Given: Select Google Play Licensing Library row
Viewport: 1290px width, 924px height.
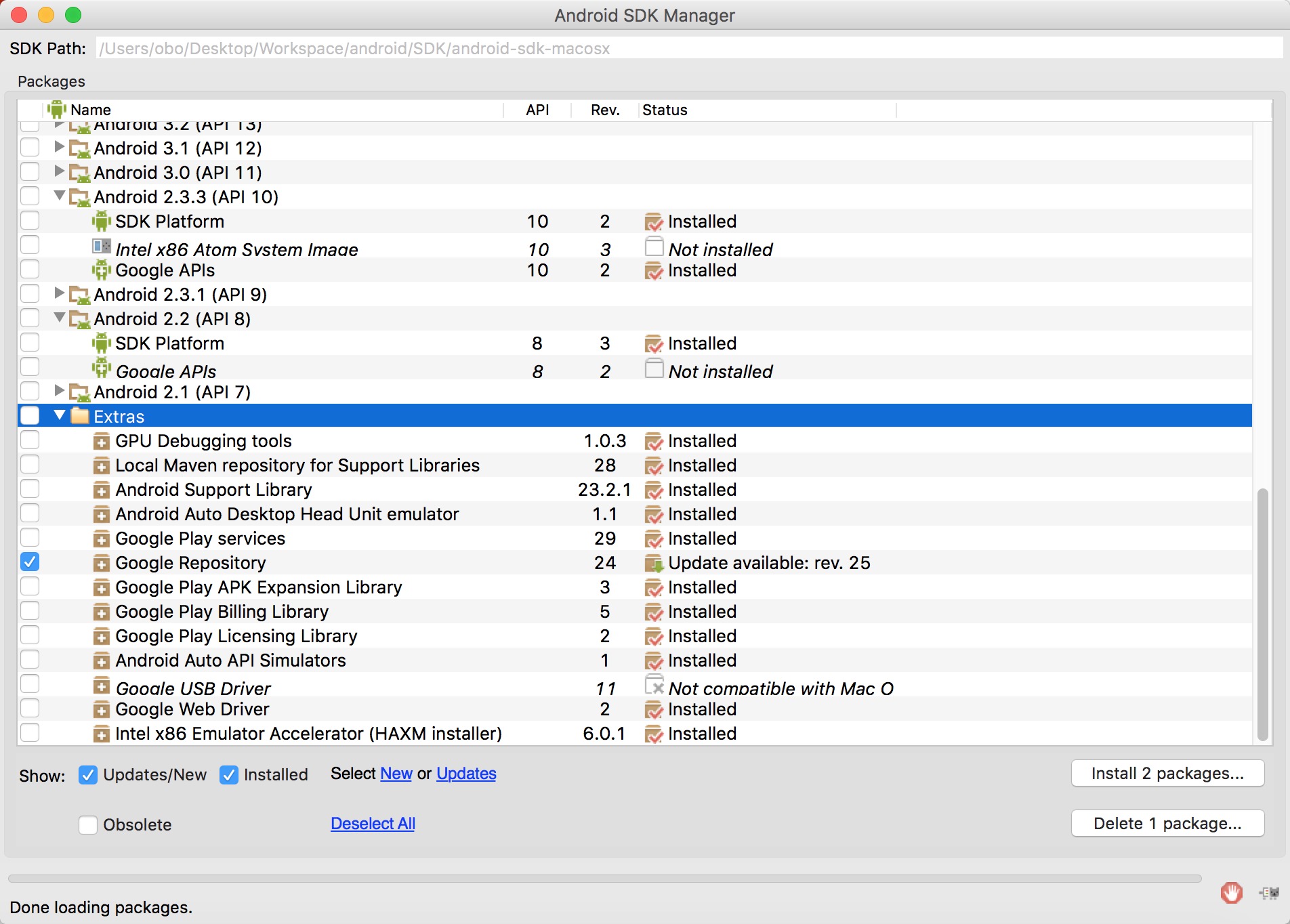Looking at the screenshot, I should [635, 636].
